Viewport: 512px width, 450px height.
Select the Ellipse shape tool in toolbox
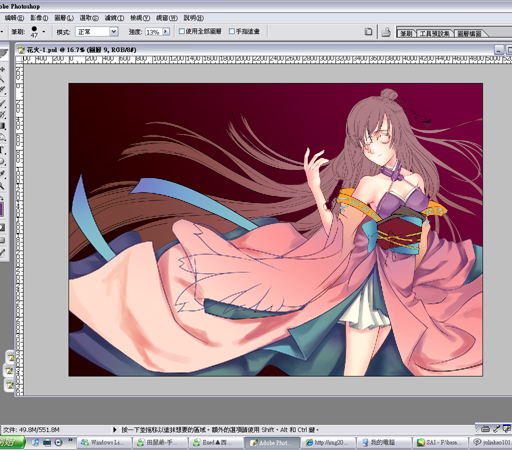tap(3, 162)
